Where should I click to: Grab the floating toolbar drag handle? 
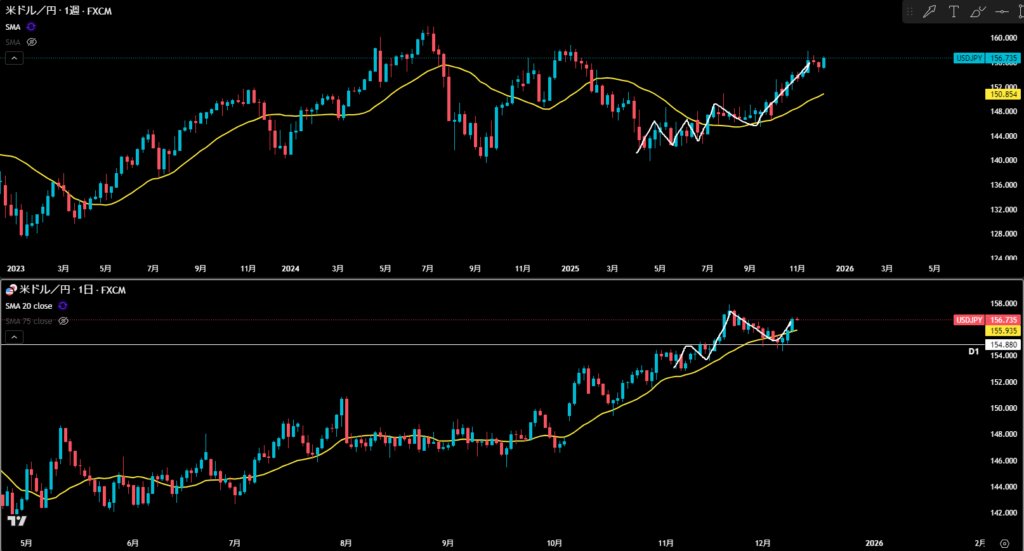point(912,12)
